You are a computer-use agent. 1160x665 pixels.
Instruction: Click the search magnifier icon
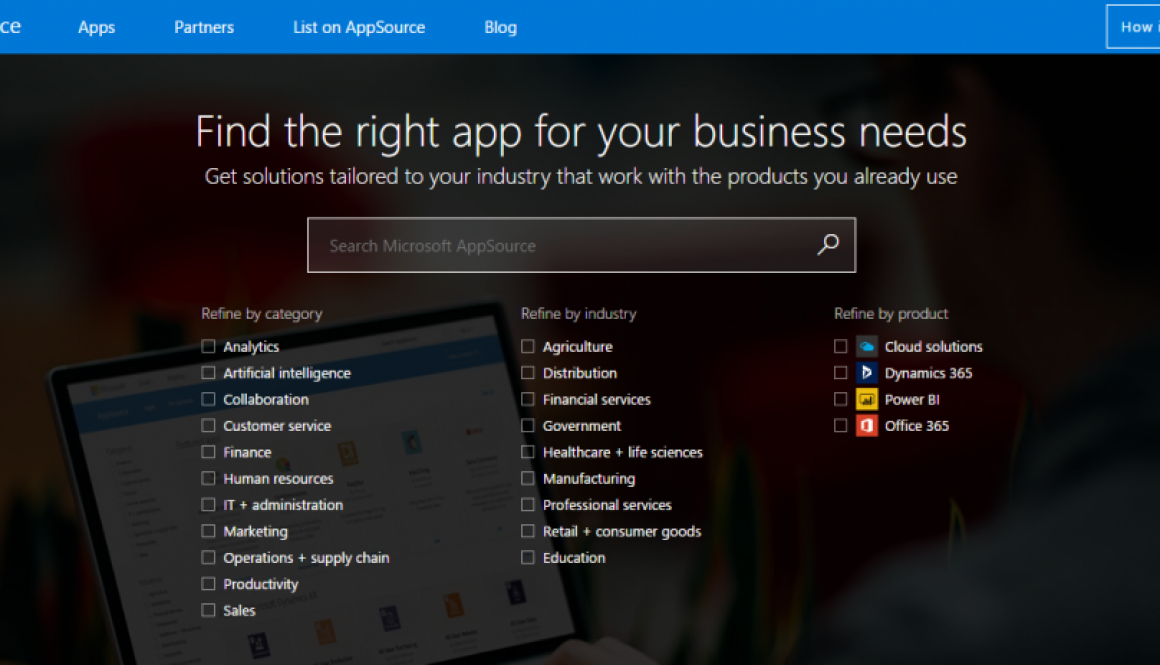coord(828,244)
